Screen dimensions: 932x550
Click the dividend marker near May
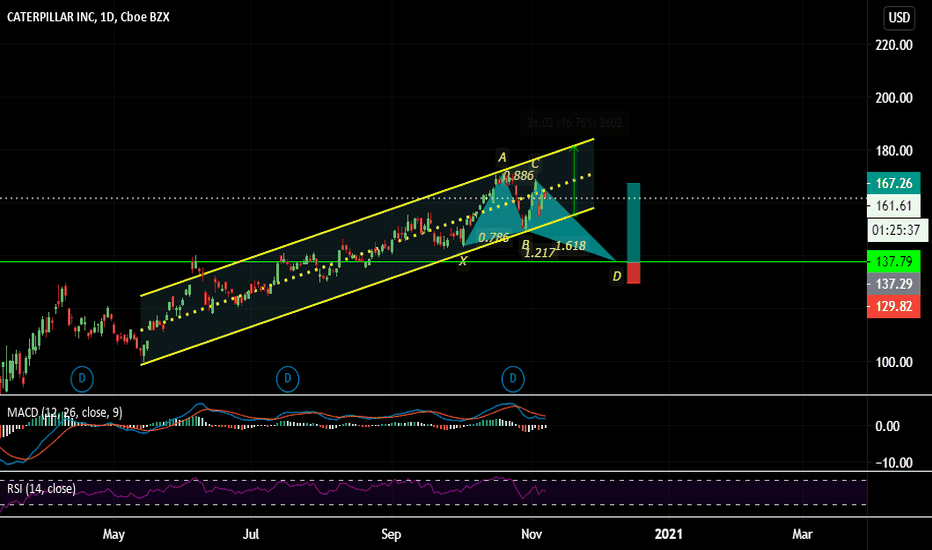click(82, 379)
